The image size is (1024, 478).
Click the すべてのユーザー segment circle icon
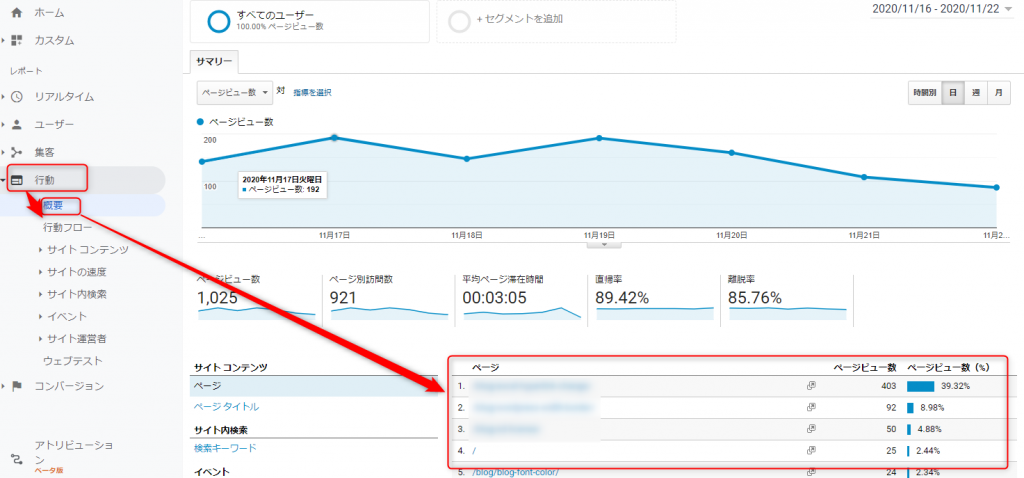218,22
